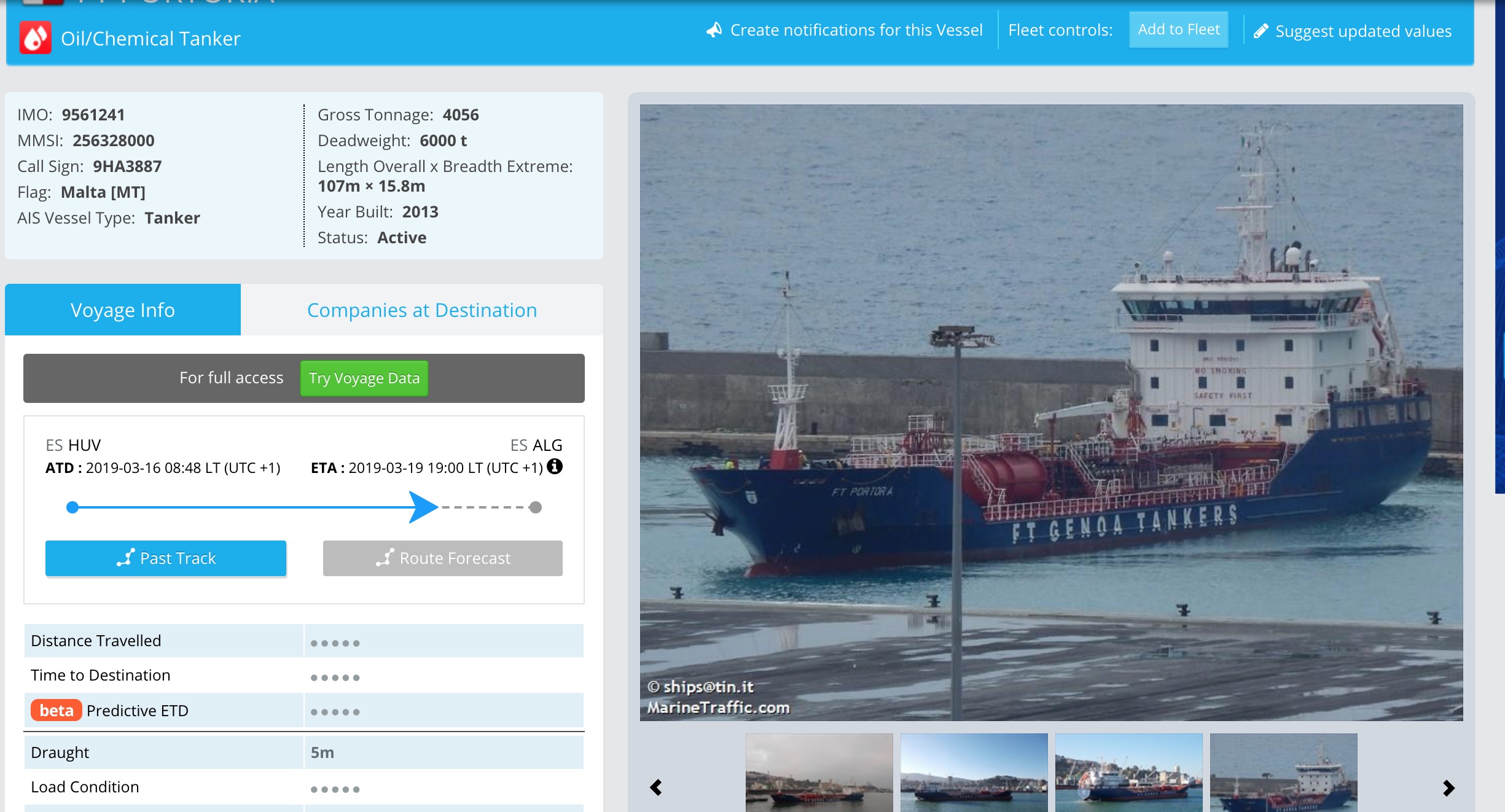This screenshot has width=1505, height=812.
Task: Open the Past Track button
Action: [166, 558]
